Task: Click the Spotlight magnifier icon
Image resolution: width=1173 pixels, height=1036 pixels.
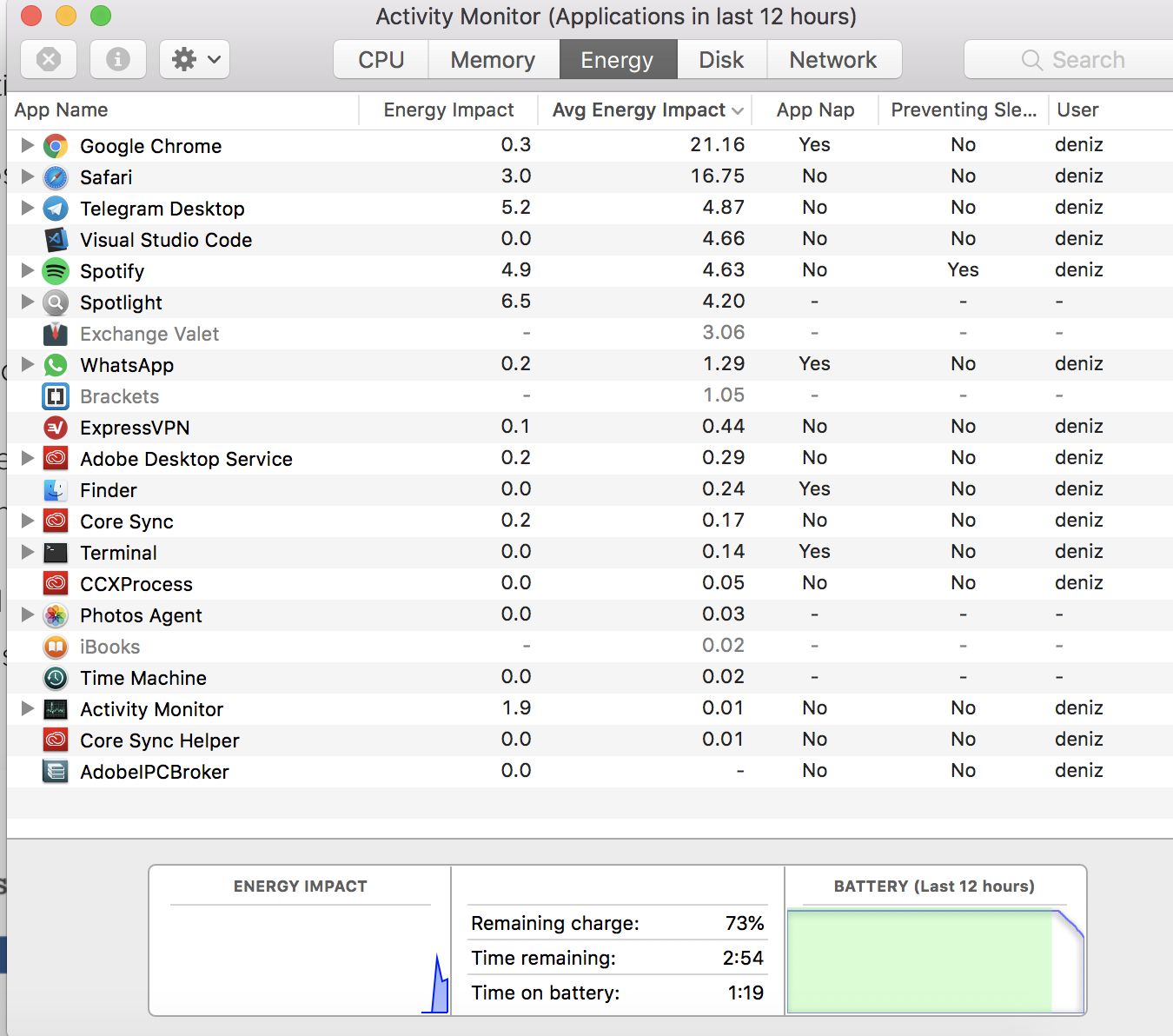Action: (x=56, y=302)
